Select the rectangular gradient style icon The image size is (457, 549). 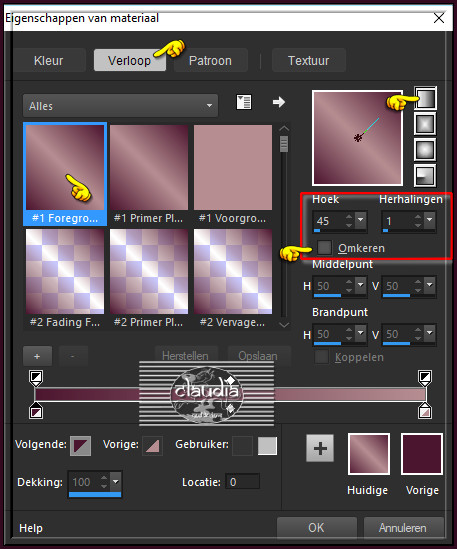(x=425, y=124)
